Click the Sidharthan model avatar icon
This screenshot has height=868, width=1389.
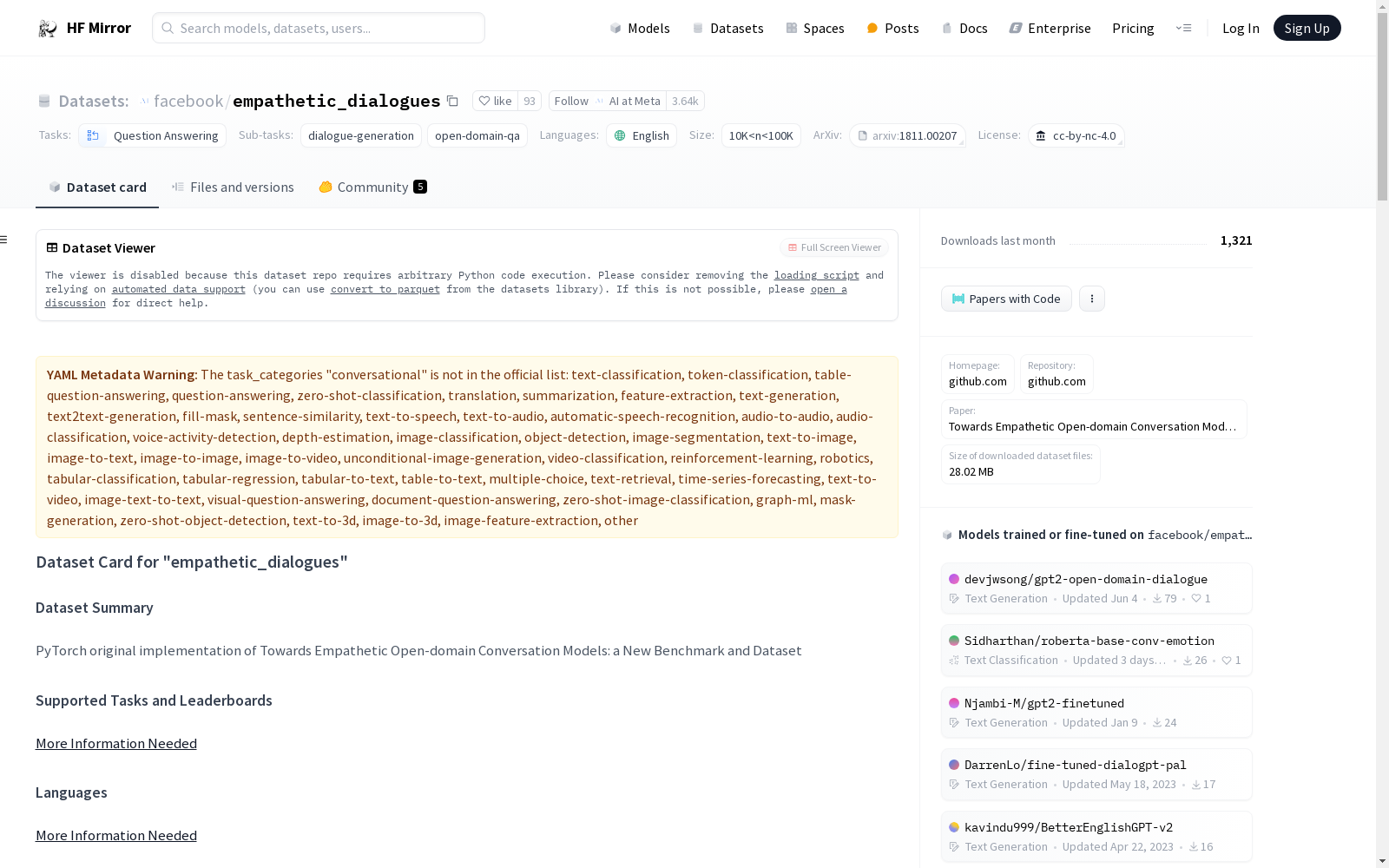pyautogui.click(x=954, y=641)
